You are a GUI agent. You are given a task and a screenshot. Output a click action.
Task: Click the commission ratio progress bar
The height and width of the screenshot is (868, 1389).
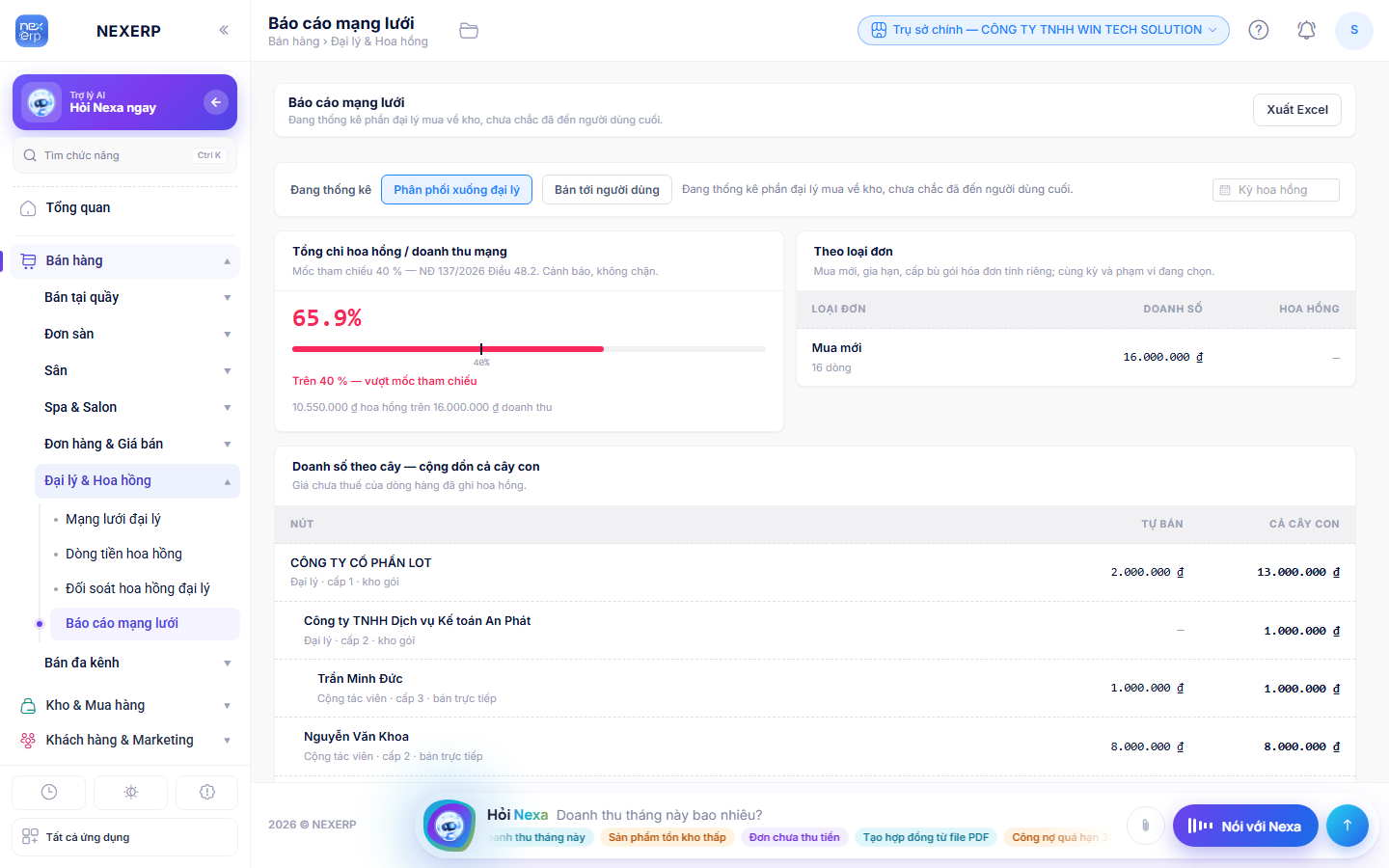(x=529, y=349)
